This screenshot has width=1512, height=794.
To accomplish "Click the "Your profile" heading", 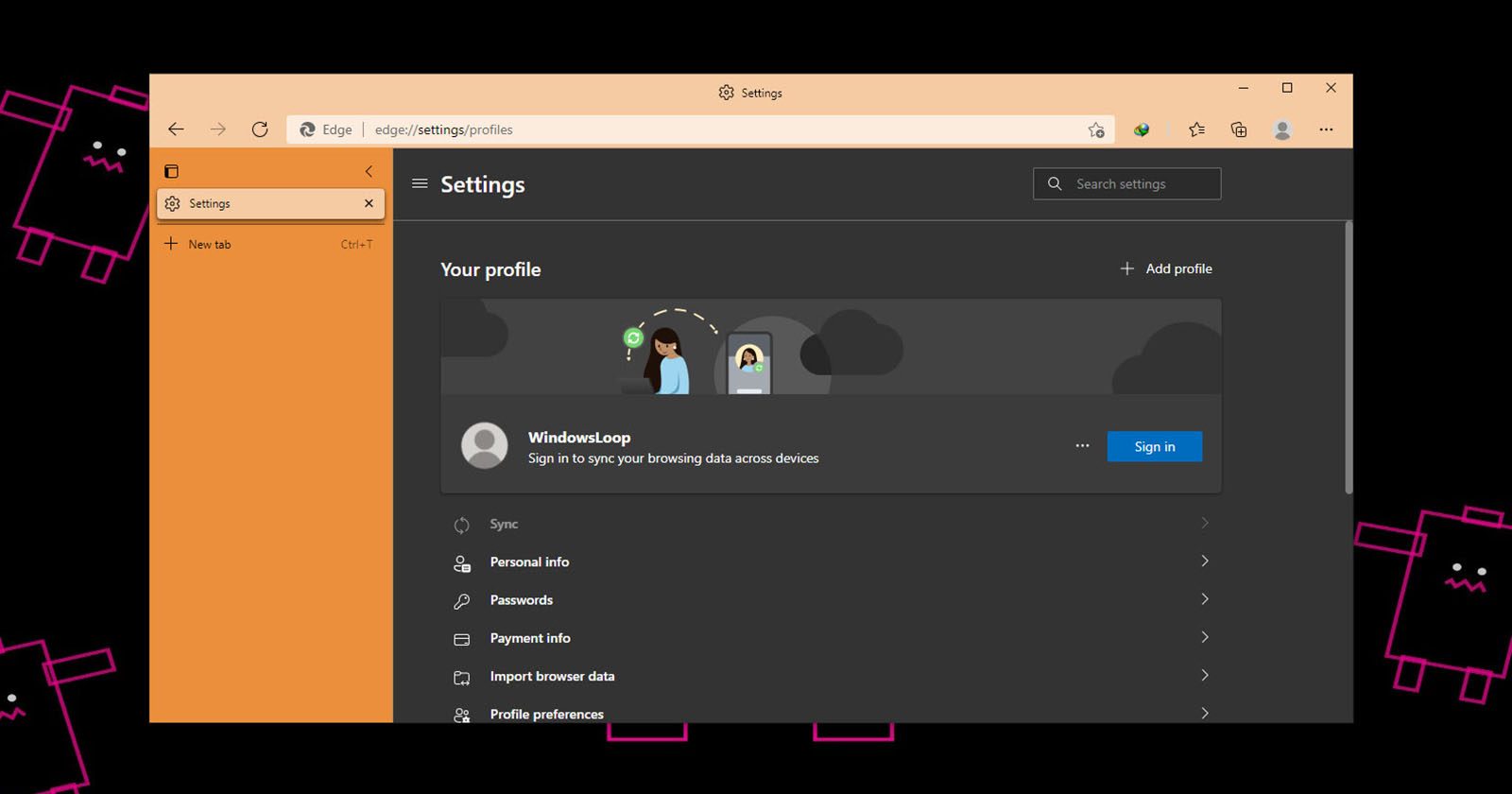I will 490,269.
